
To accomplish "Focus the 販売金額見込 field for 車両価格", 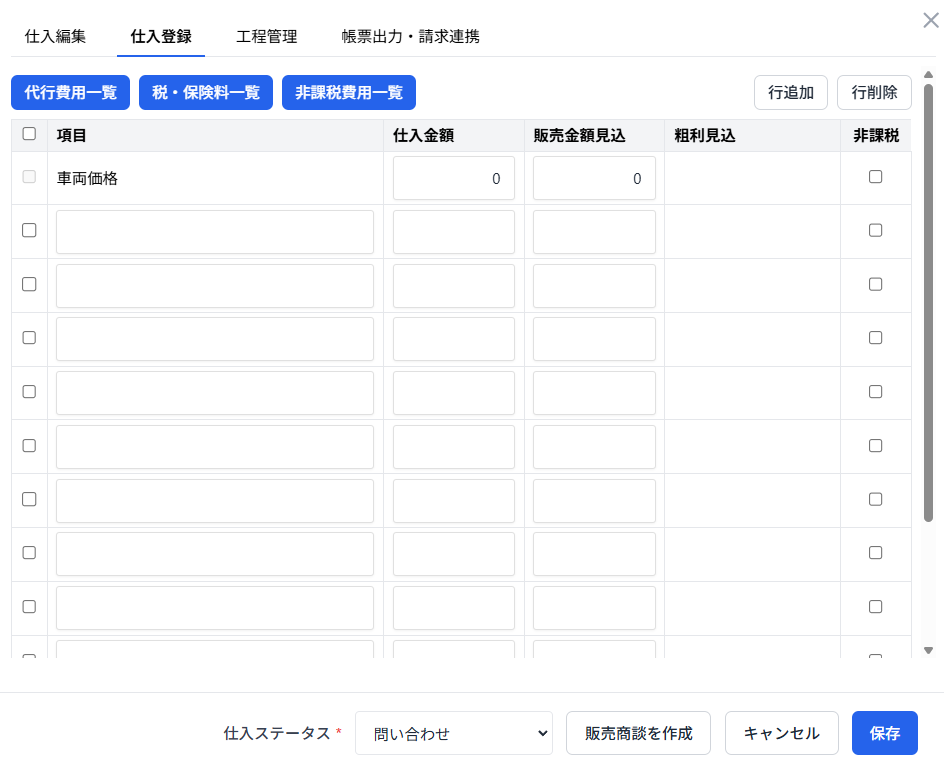I will tap(594, 178).
